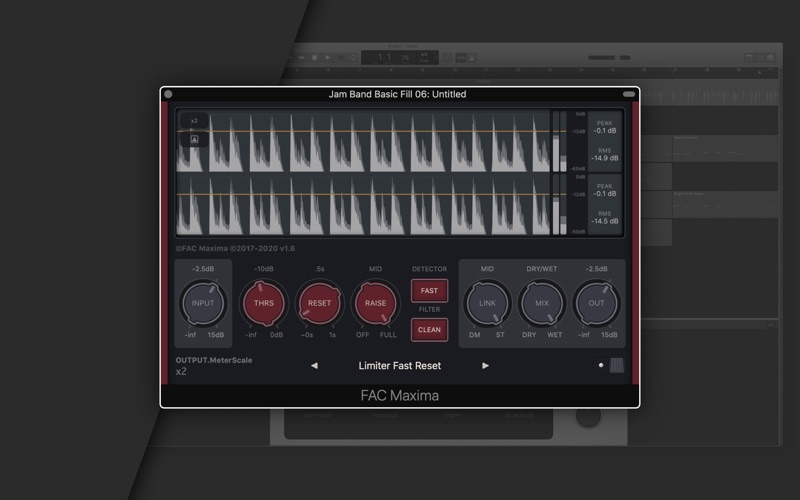Click the round button at title bar left
800x500 pixels.
(168, 94)
